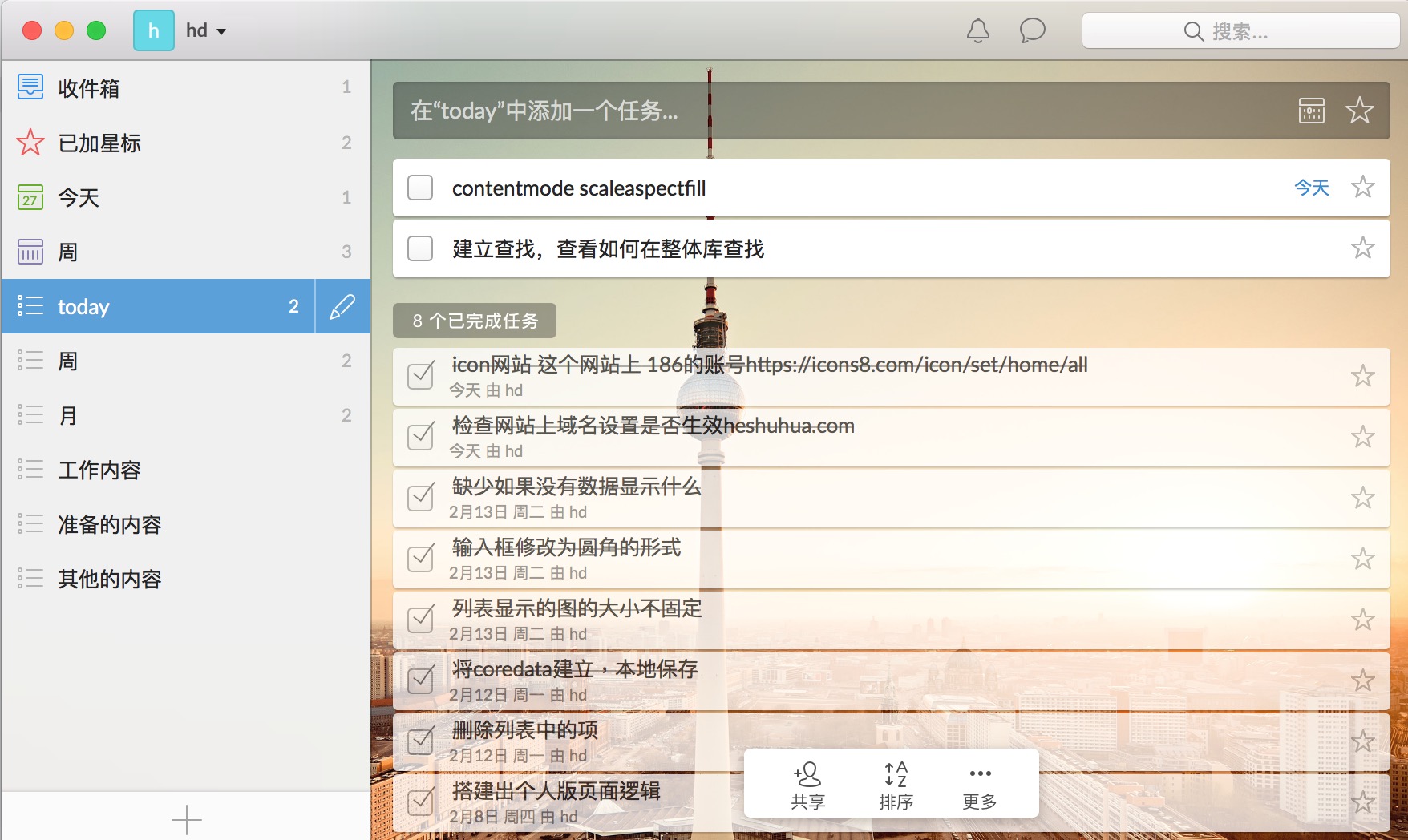Star the 列表显示的图的大小不固定 task
The image size is (1408, 840).
click(x=1363, y=620)
